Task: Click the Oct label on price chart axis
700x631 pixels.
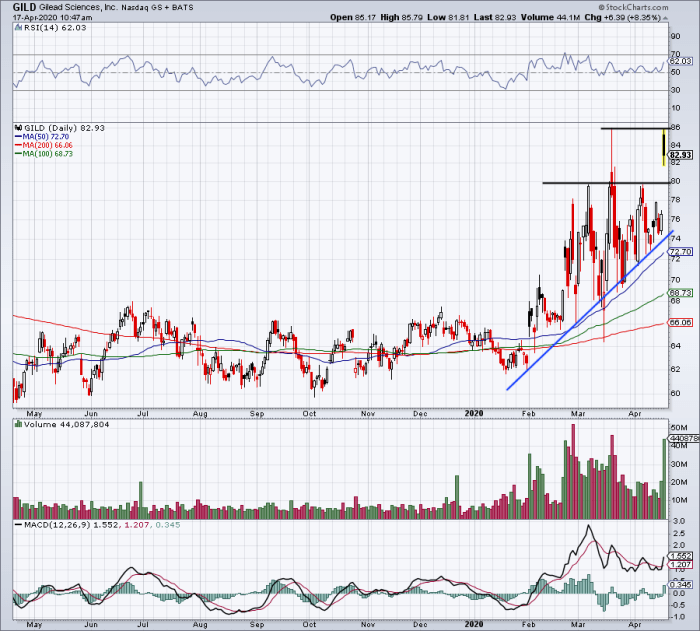Action: click(x=309, y=414)
